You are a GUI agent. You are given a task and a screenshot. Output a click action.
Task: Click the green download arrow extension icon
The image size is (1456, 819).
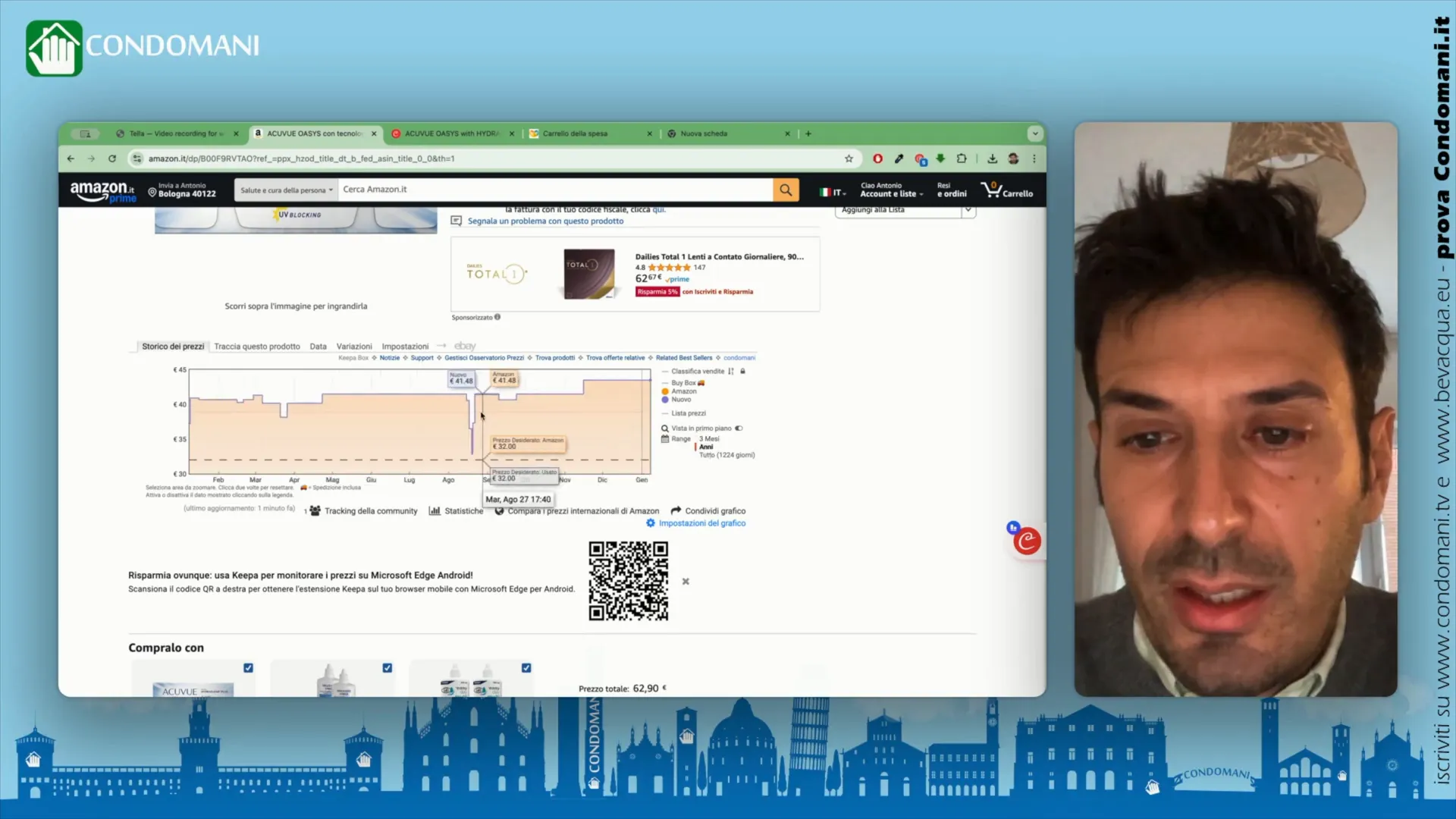click(x=940, y=158)
